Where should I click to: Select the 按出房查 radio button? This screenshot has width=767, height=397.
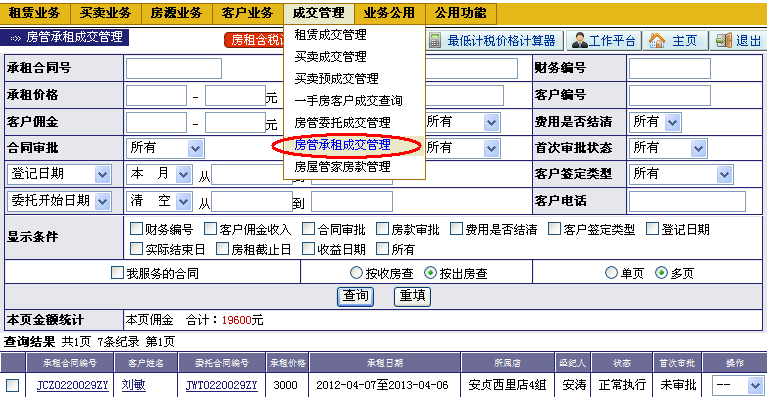pyautogui.click(x=430, y=272)
